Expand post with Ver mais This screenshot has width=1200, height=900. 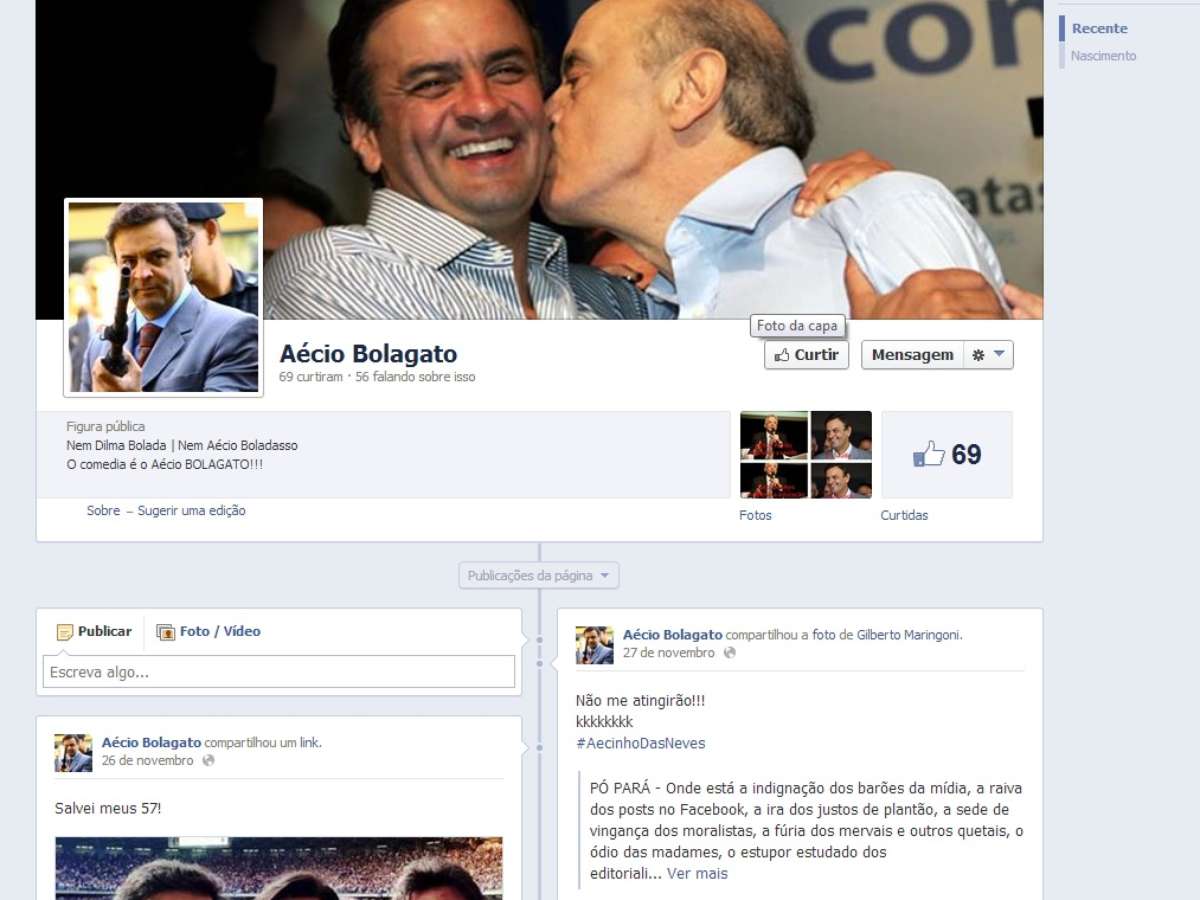[x=697, y=874]
